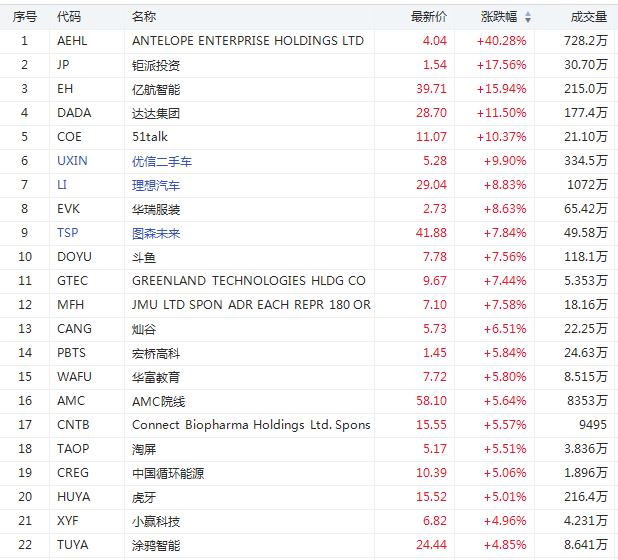Click the 理想汽车 stock name
Screen dimensions: 618x560
pyautogui.click(x=156, y=185)
